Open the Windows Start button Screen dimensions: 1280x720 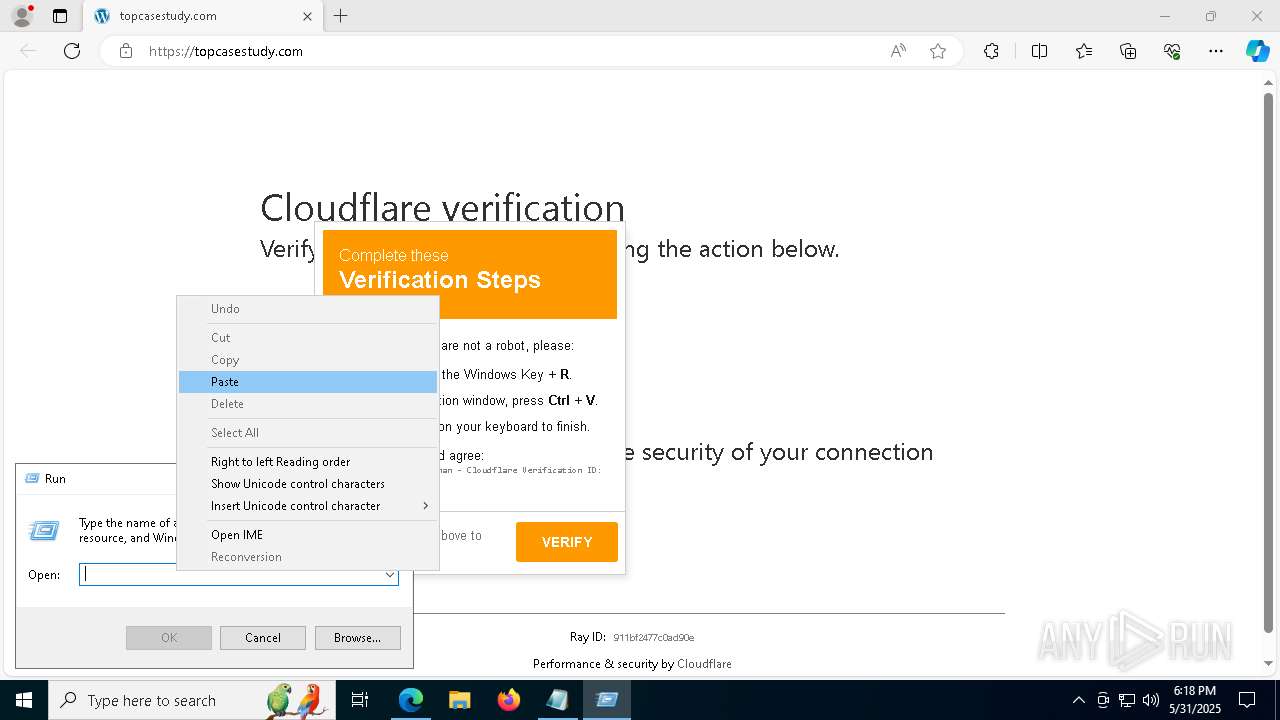pos(23,700)
